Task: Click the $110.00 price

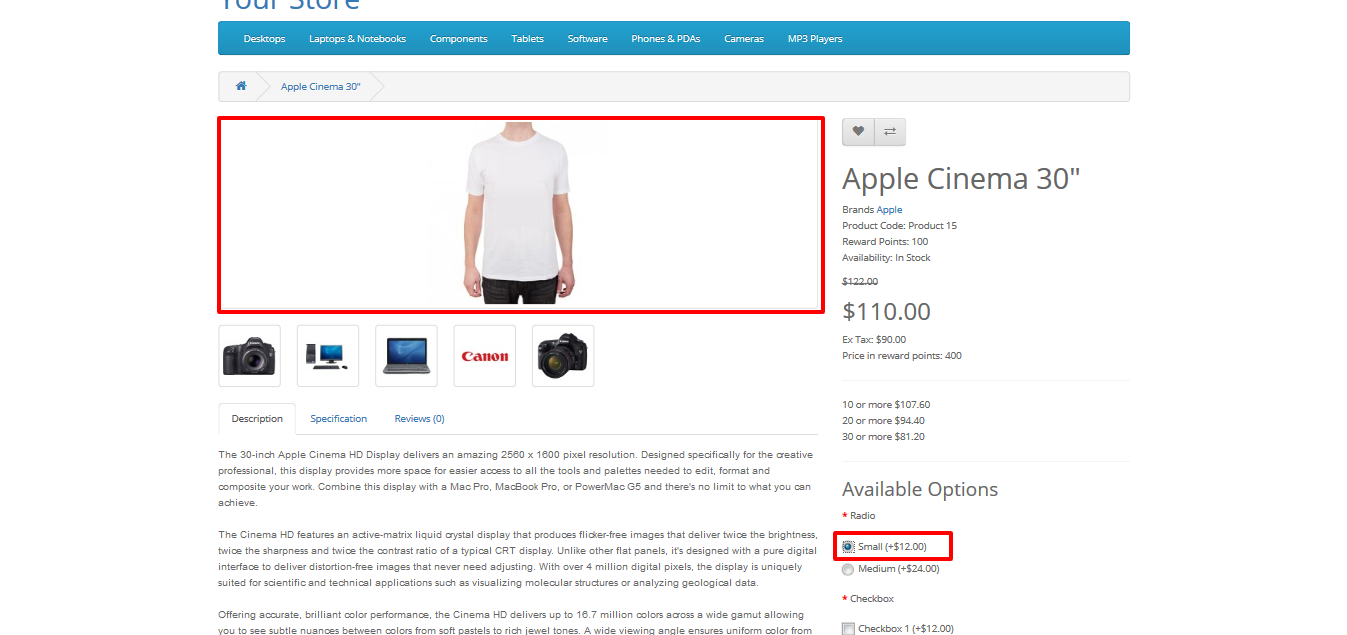Action: pos(887,311)
